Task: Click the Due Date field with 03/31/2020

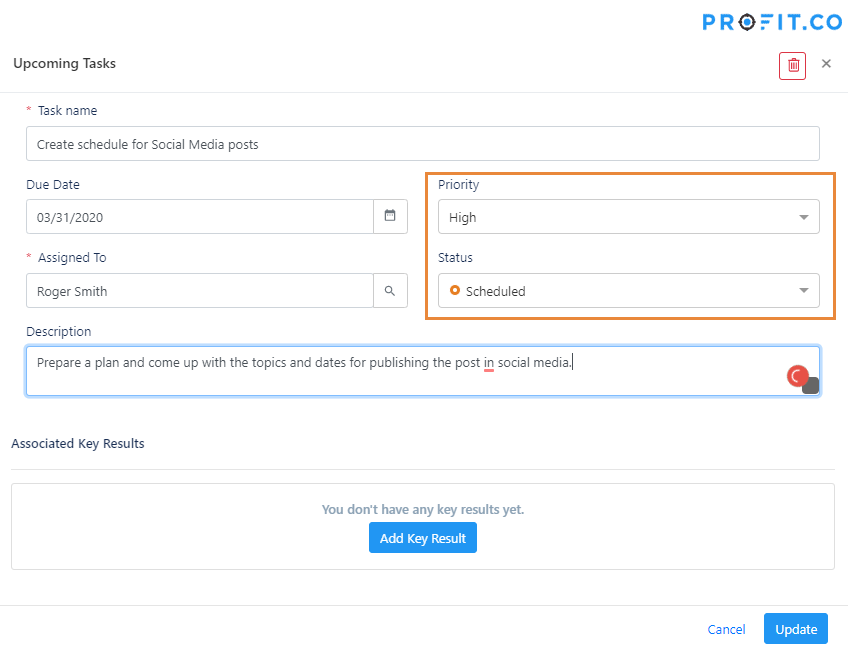Action: coord(200,217)
